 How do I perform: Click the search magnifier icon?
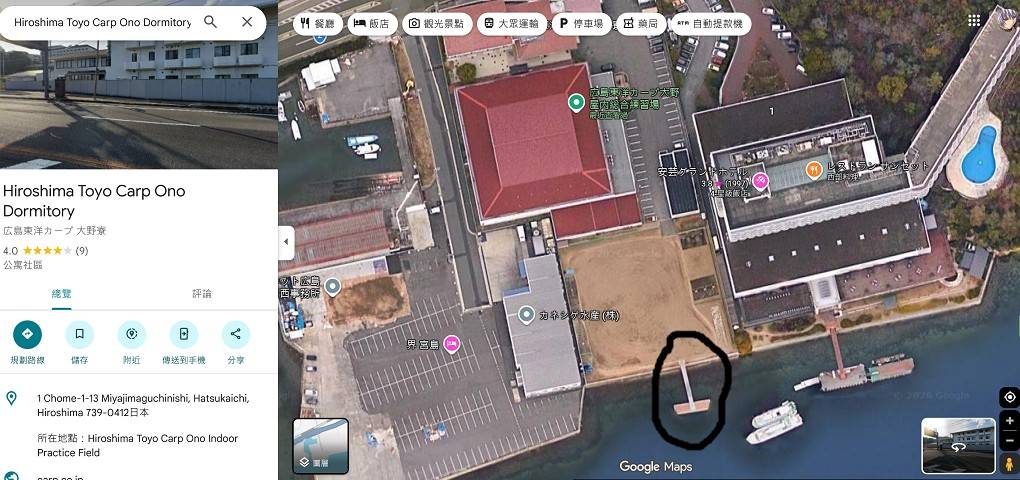210,22
